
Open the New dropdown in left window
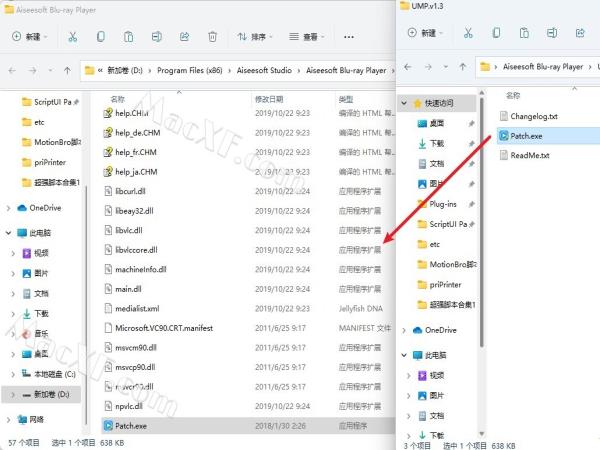coord(29,37)
